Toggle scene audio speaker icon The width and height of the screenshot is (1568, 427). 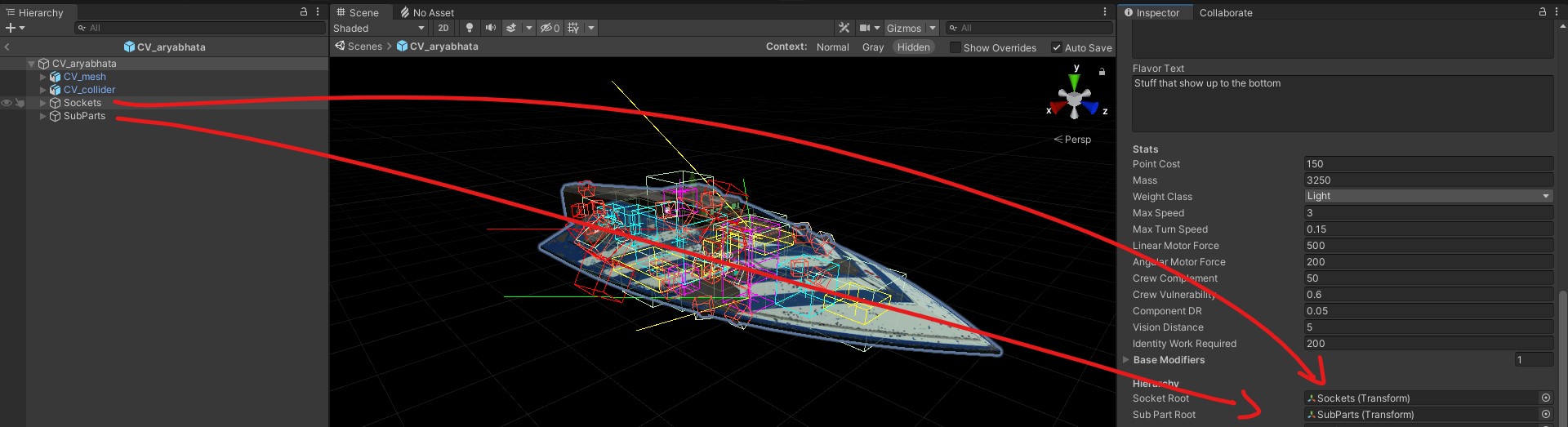pyautogui.click(x=491, y=28)
